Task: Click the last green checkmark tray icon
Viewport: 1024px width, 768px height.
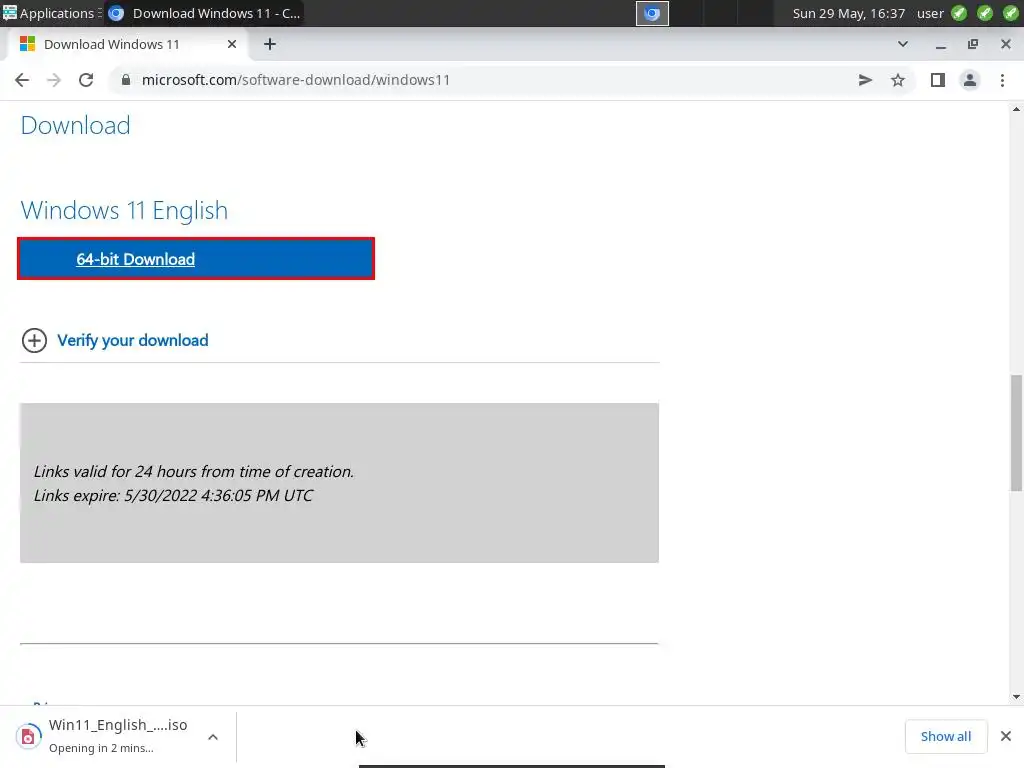Action: pyautogui.click(x=1010, y=13)
